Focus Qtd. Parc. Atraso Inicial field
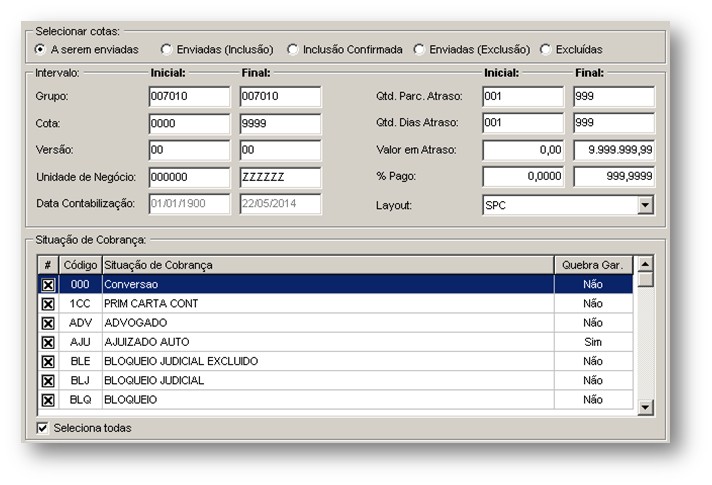Image resolution: width=712 pixels, height=485 pixels. click(523, 96)
